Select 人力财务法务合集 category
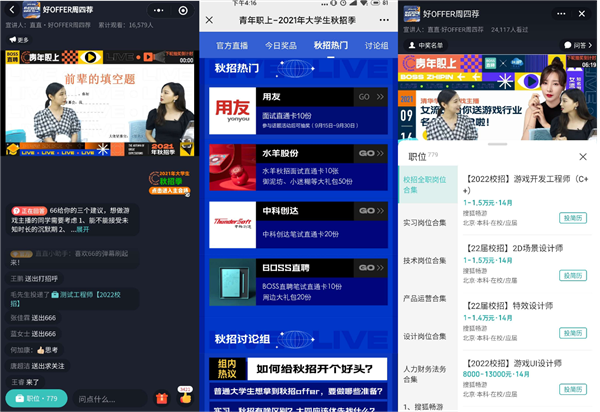 [x=427, y=374]
